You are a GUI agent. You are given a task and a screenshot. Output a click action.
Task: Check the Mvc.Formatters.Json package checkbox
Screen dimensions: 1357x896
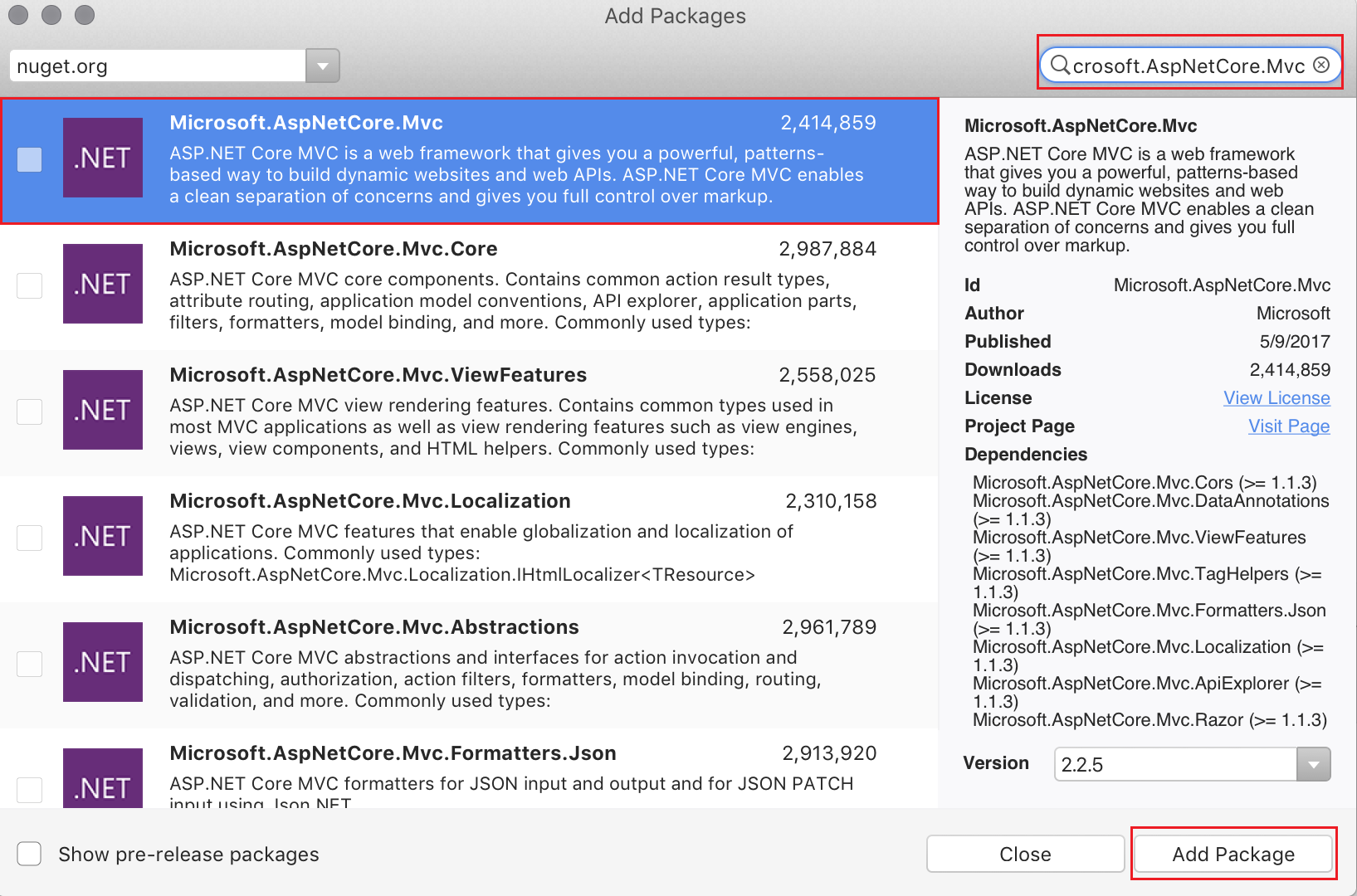tap(30, 790)
